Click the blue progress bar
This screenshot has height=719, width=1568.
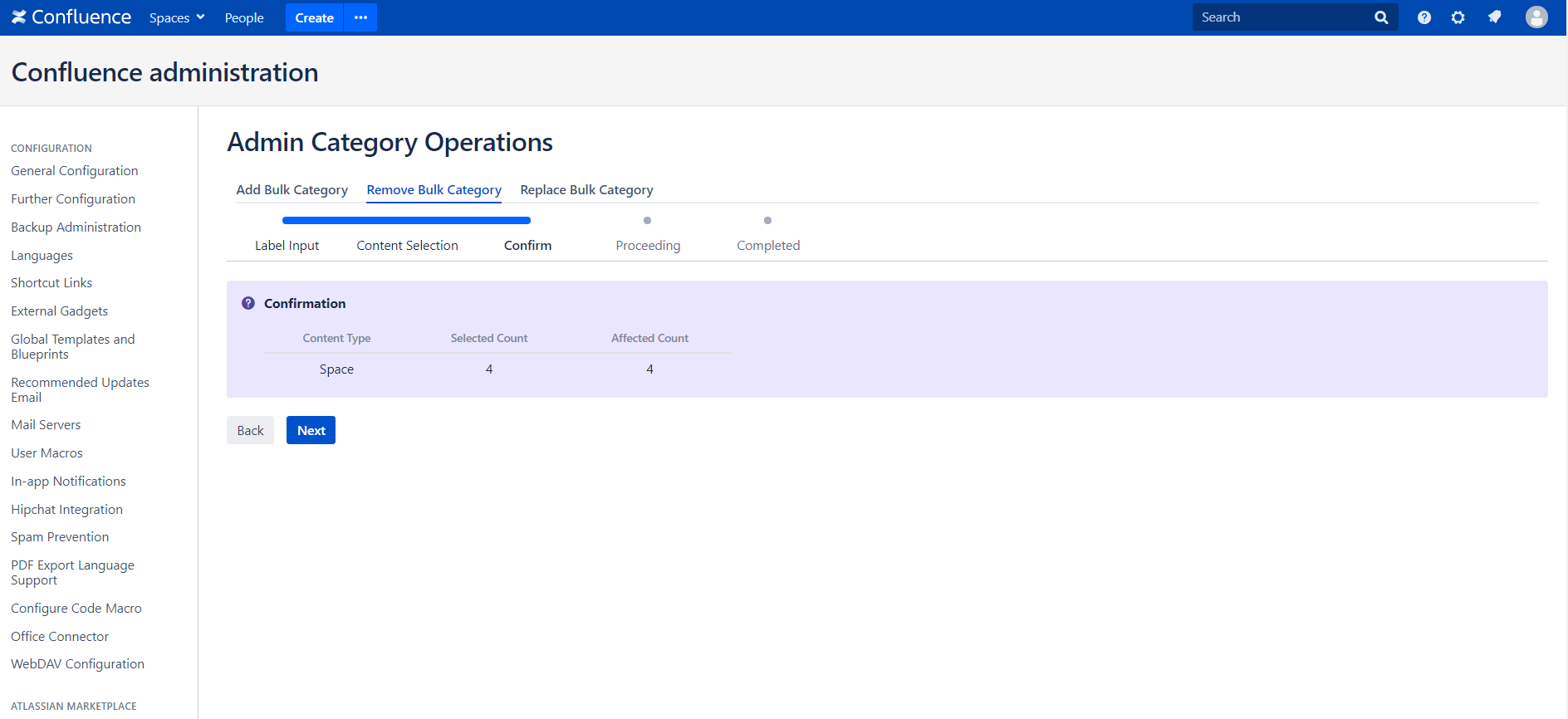(407, 221)
